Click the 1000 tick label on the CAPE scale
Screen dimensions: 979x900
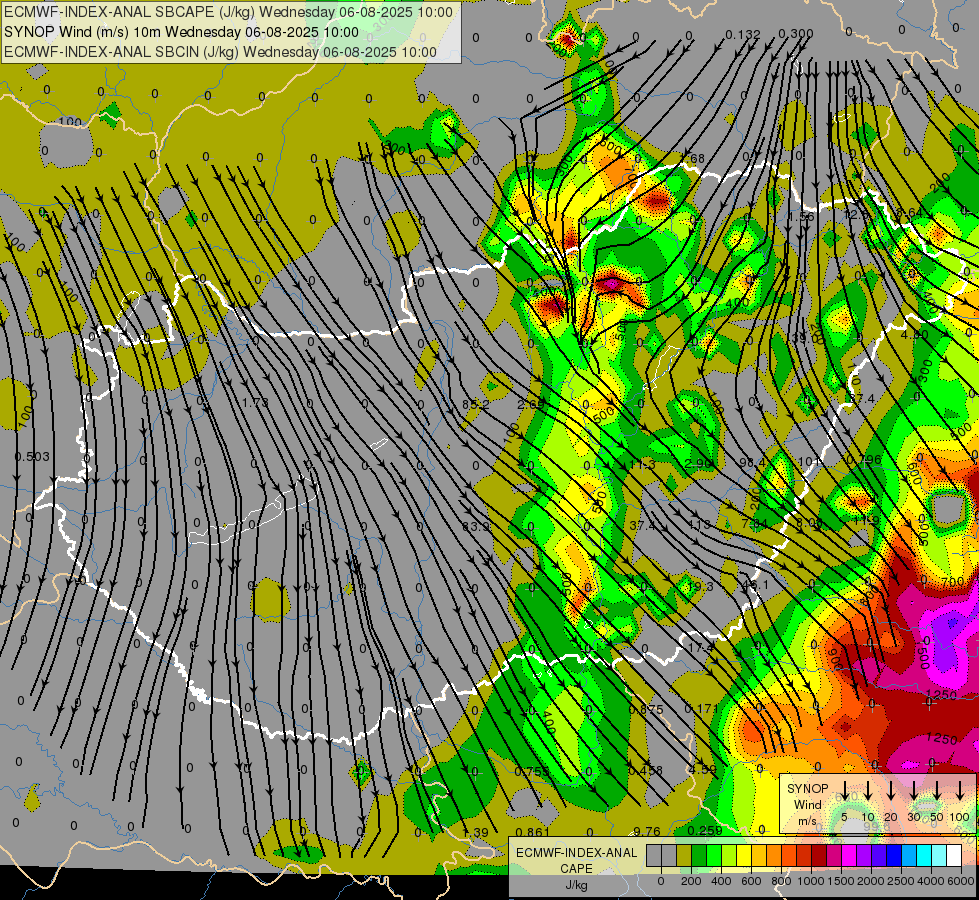point(811,881)
